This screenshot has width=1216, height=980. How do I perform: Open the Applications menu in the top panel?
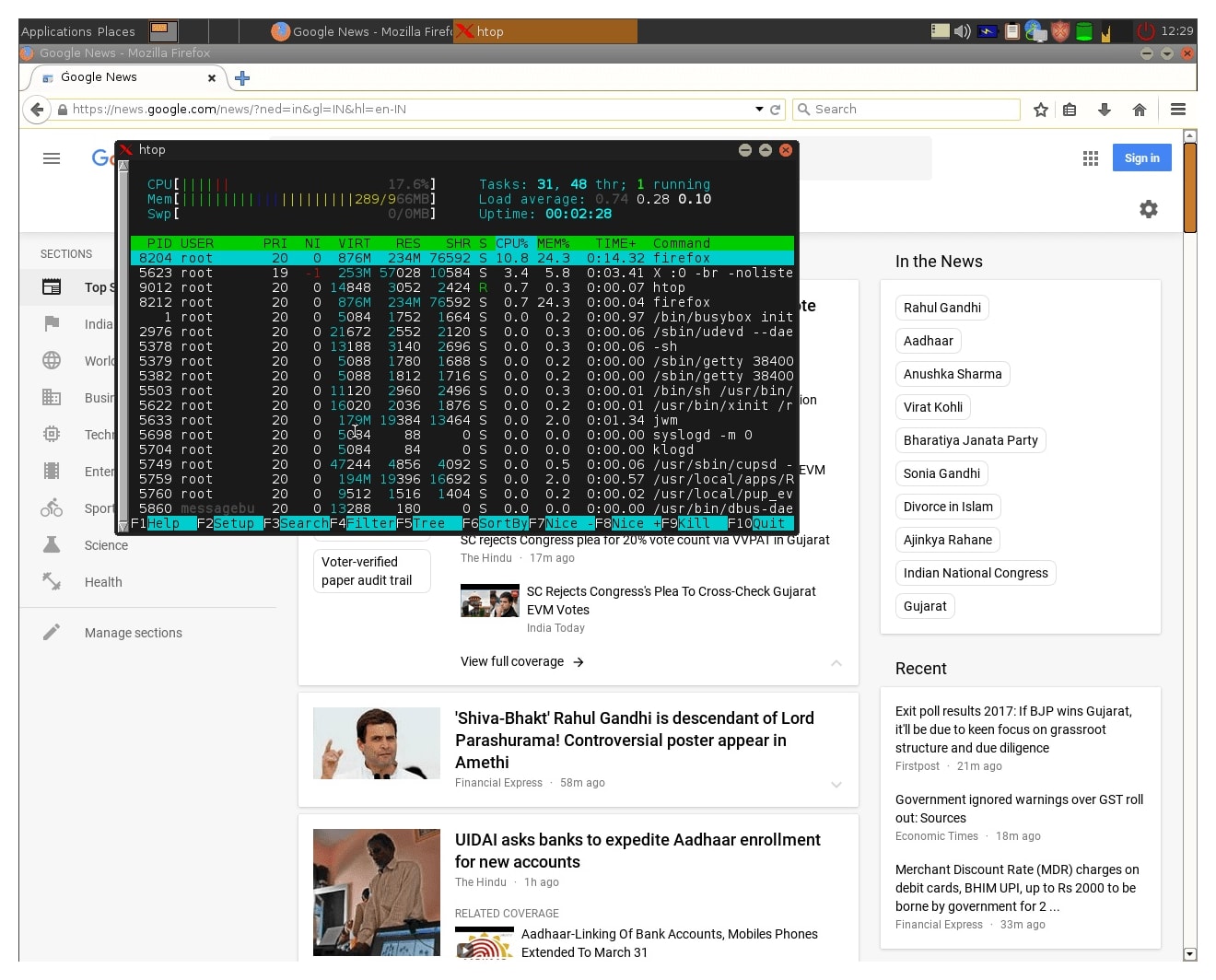click(55, 31)
